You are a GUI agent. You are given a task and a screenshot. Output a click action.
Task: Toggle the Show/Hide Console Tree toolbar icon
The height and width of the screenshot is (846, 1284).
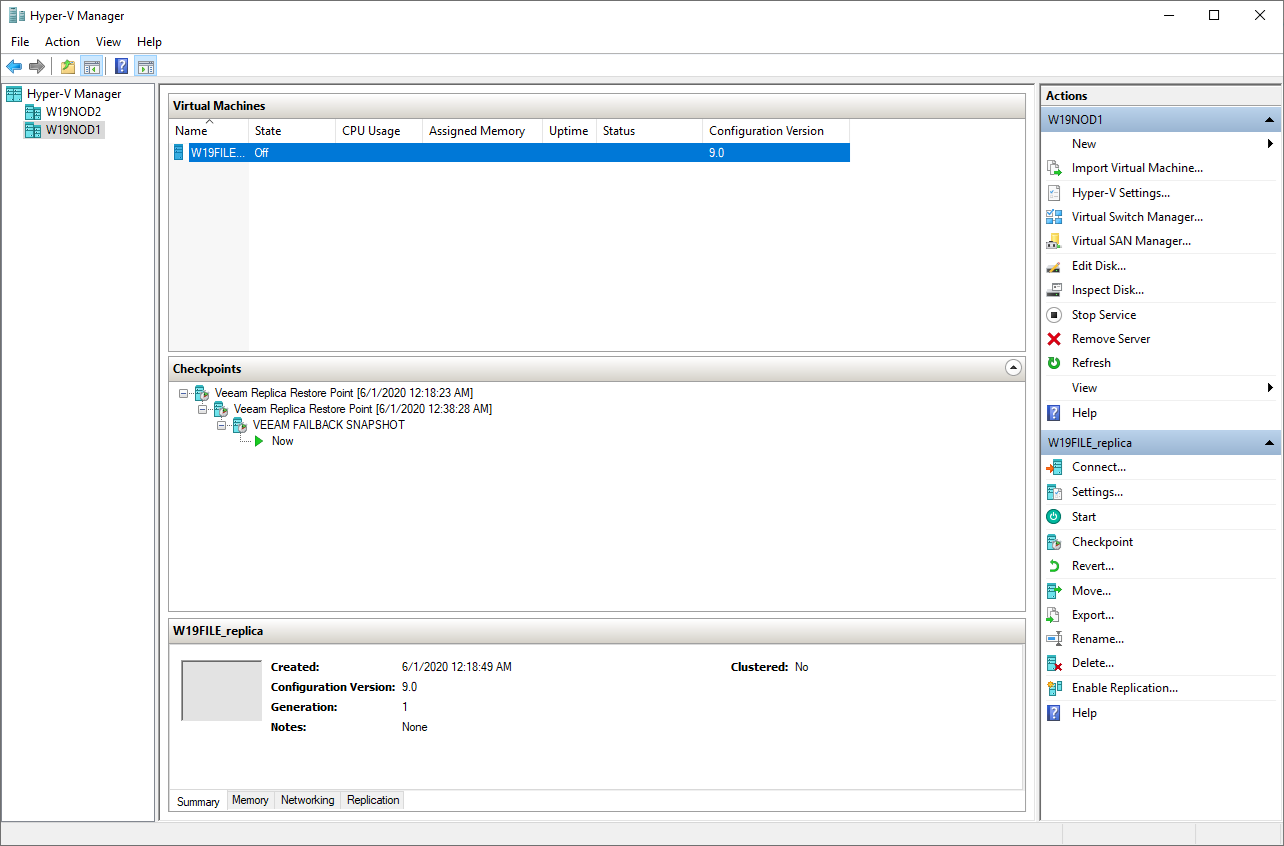[91, 67]
